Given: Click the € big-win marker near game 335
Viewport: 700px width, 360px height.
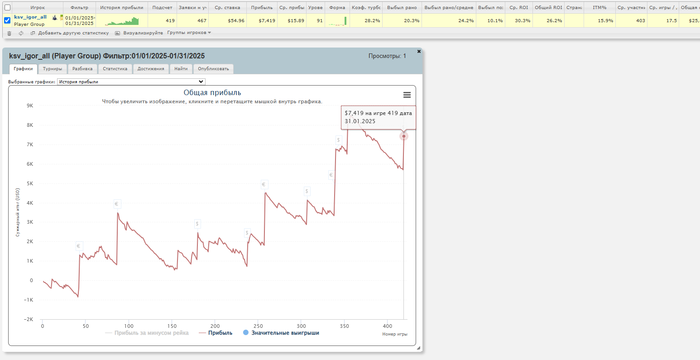Looking at the screenshot, I should 331,175.
